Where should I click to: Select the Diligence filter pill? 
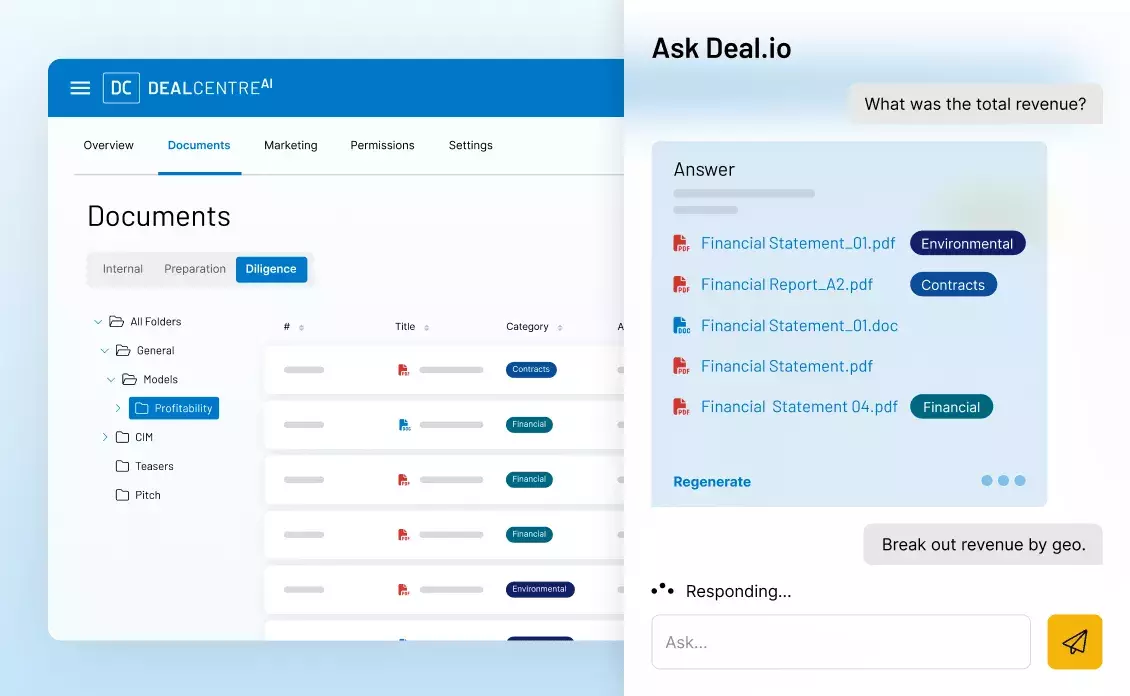pos(271,269)
